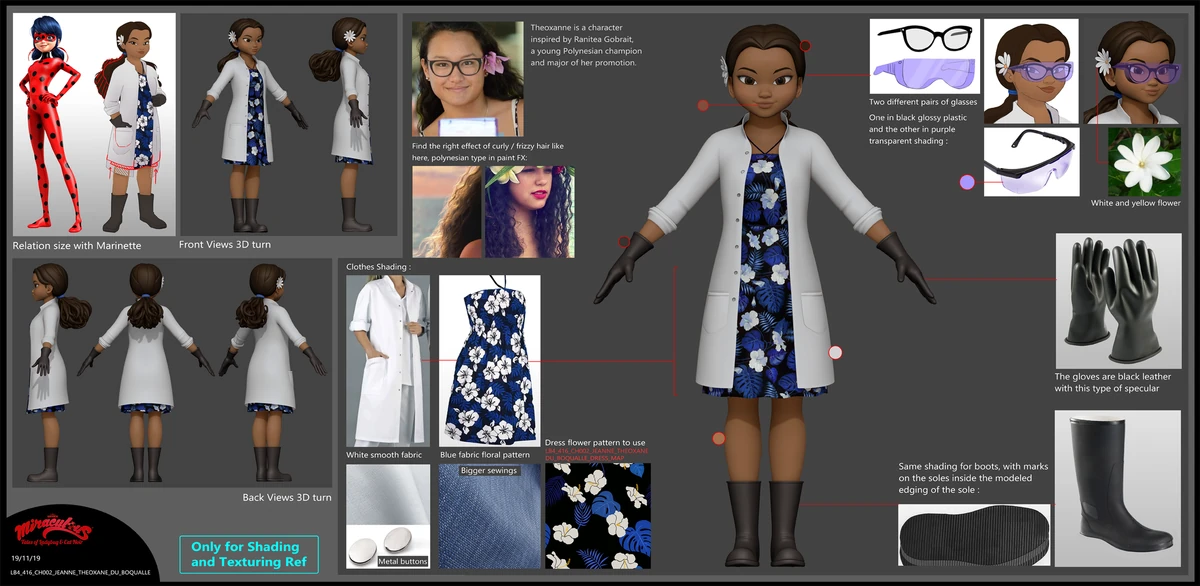View the purple transparent safety glasses photo

click(x=1031, y=162)
